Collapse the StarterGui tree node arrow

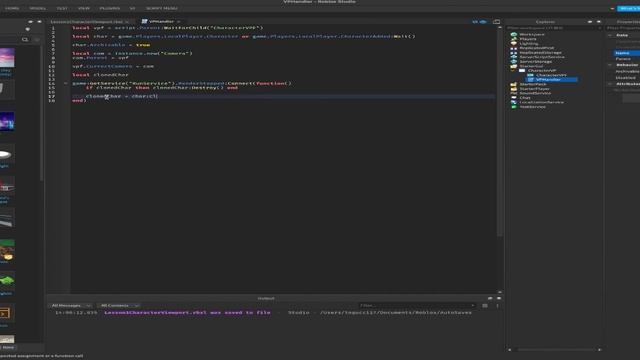click(x=513, y=70)
